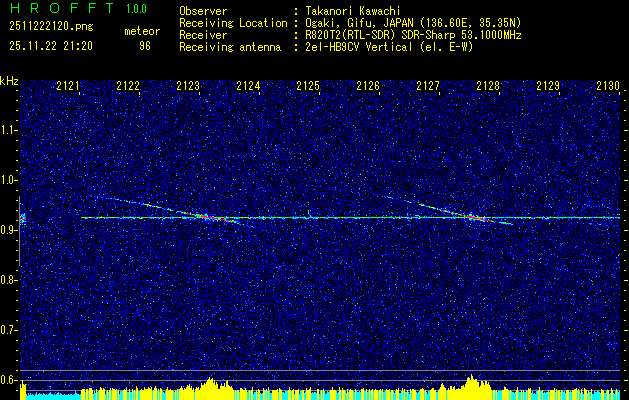Screen dimensions: 629x400
Task: Click the small spike on carrier near 2125
Action: point(308,213)
